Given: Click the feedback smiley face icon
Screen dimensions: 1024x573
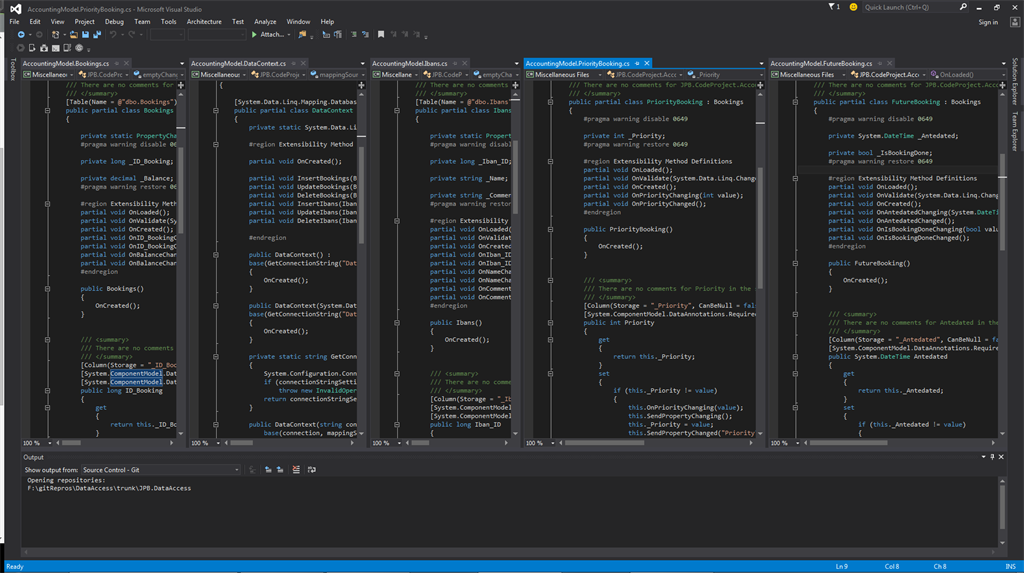Looking at the screenshot, I should 853,7.
